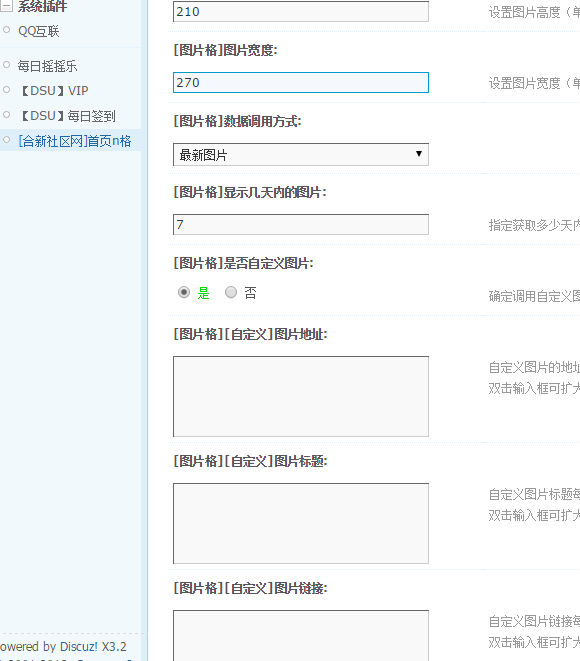Open the 每日摇摇乐 plugin link

tap(47, 66)
